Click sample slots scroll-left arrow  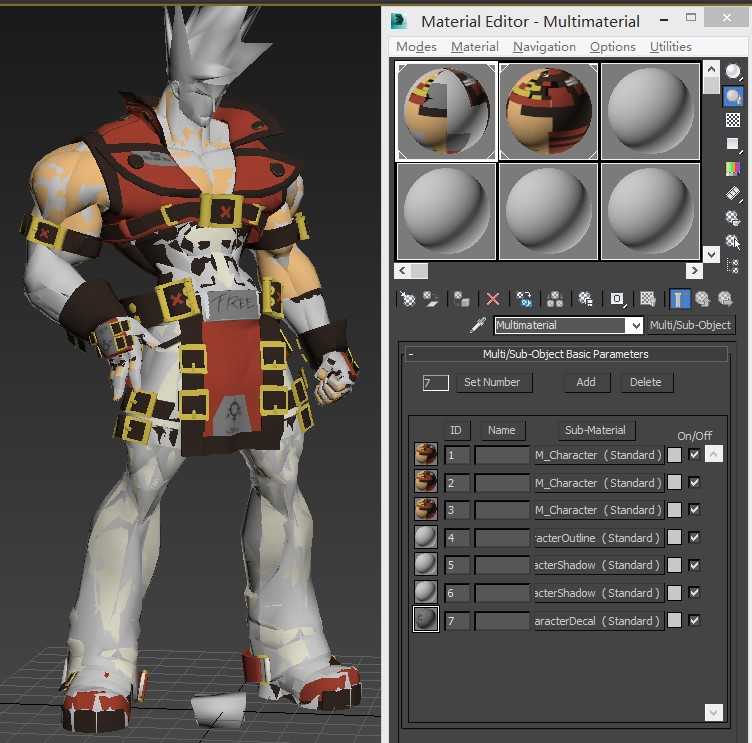click(402, 271)
